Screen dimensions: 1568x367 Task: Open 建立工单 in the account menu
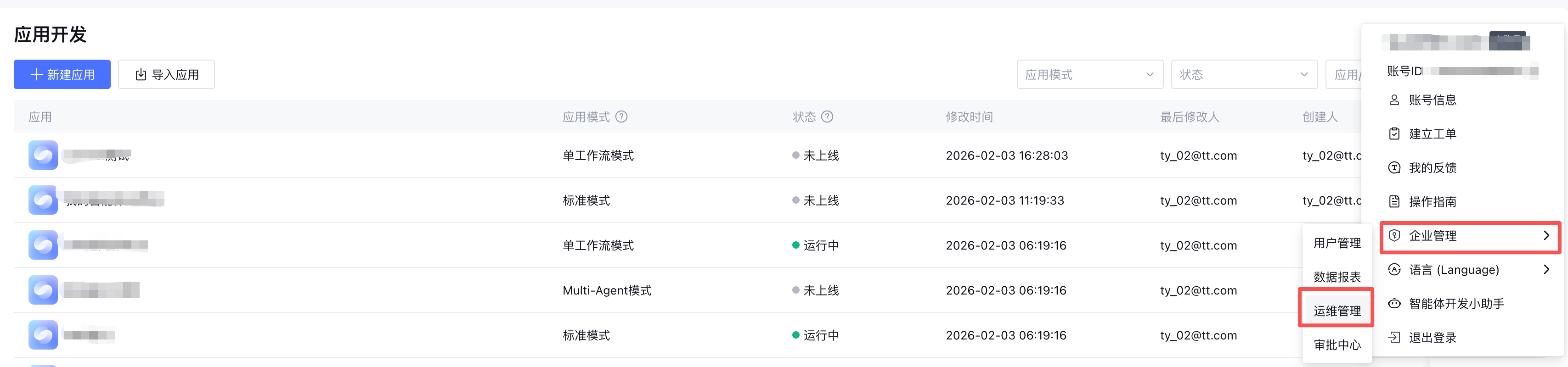[x=1432, y=133]
